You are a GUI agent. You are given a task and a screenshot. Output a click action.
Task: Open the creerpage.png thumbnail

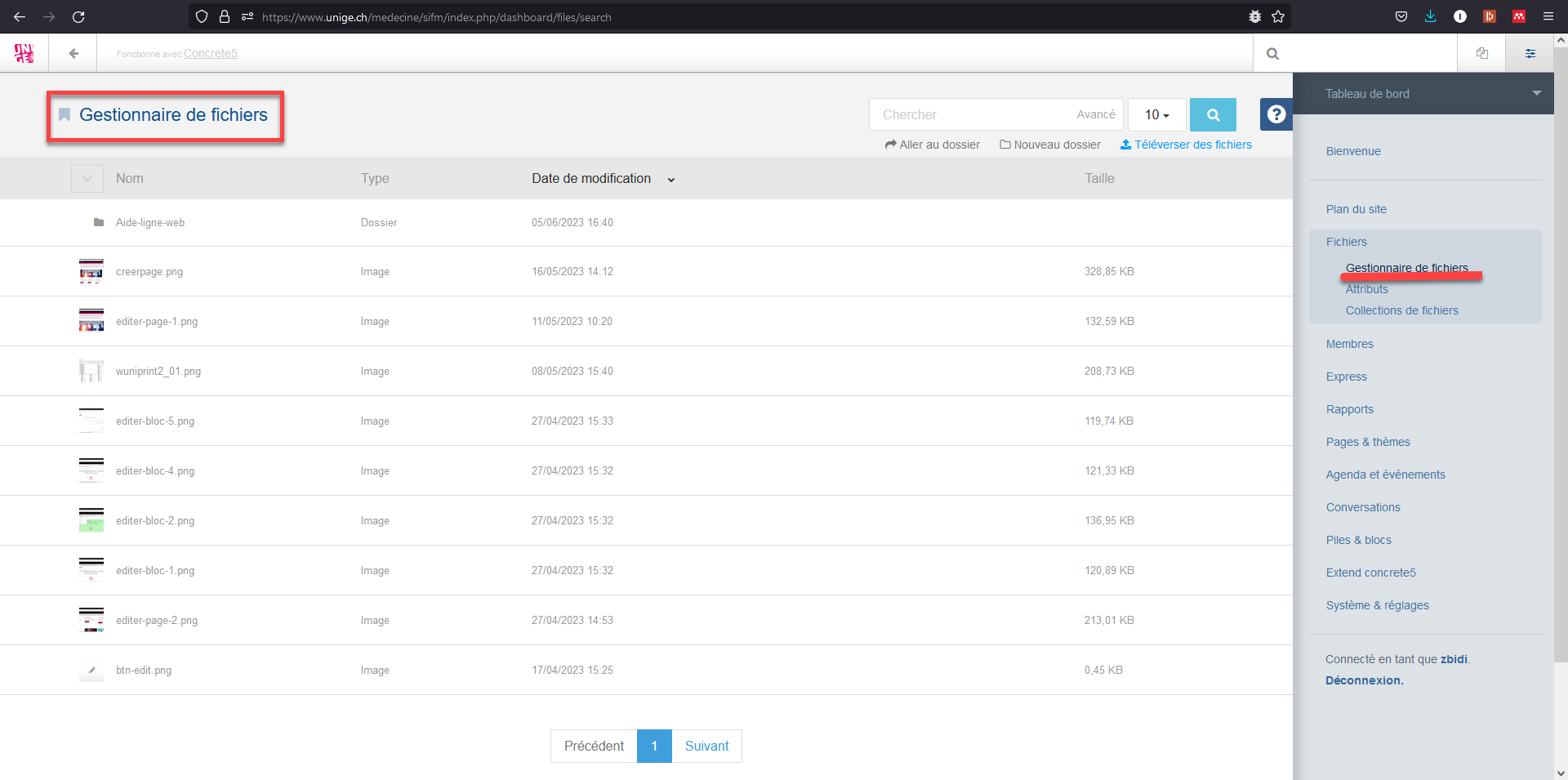pos(91,271)
